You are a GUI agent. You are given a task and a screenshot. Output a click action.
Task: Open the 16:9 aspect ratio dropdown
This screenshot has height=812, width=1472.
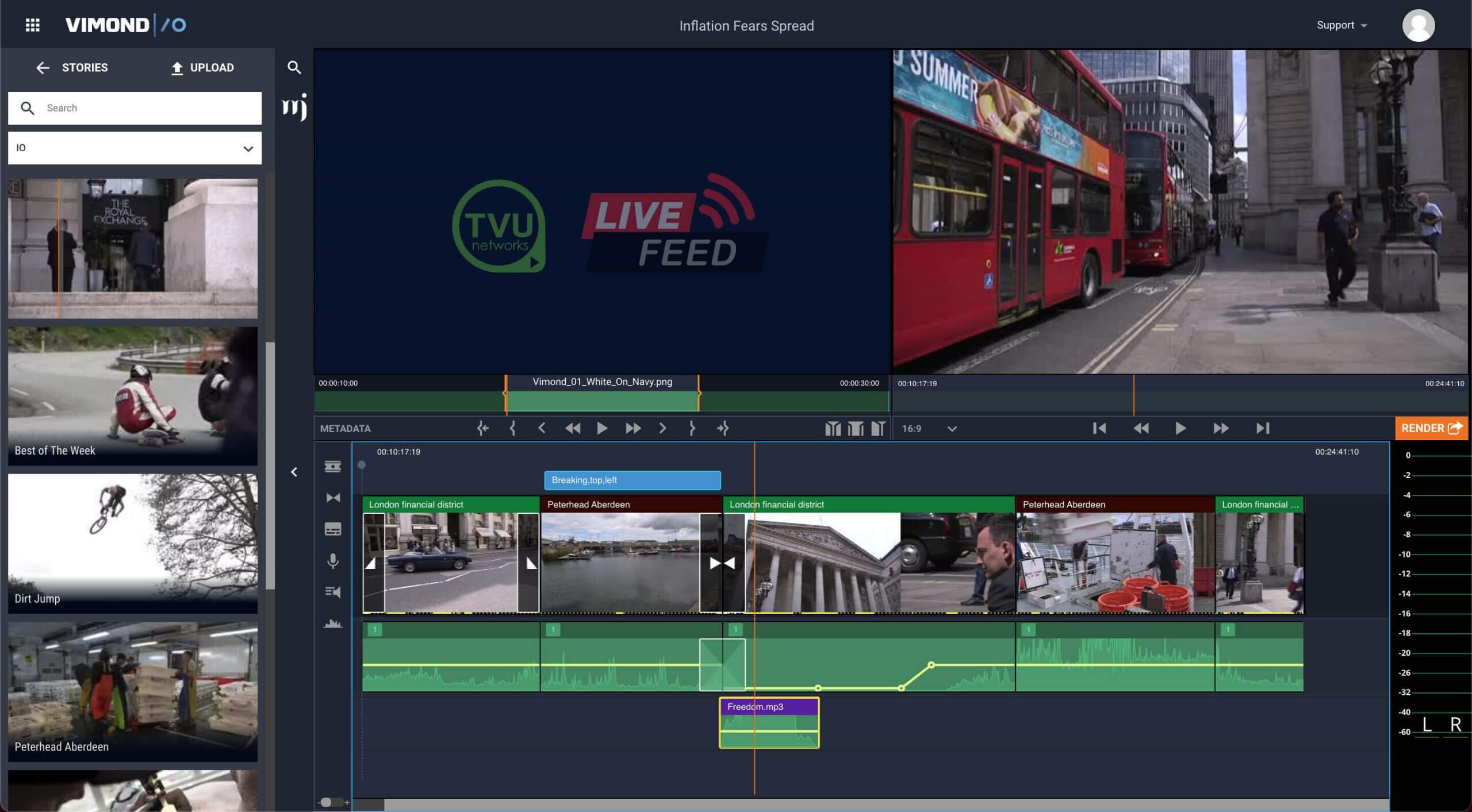[x=929, y=429]
